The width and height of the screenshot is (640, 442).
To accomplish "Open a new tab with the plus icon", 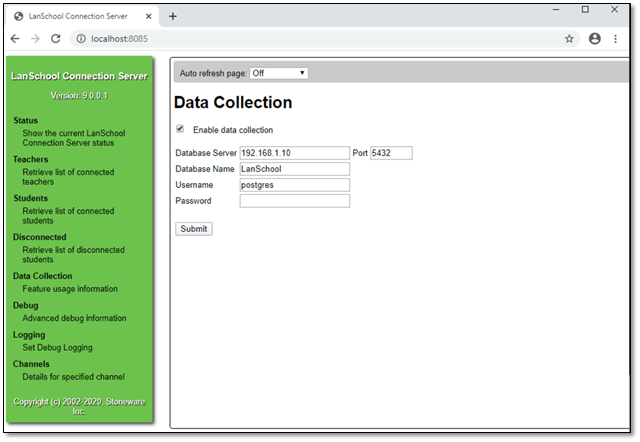I will coord(173,16).
